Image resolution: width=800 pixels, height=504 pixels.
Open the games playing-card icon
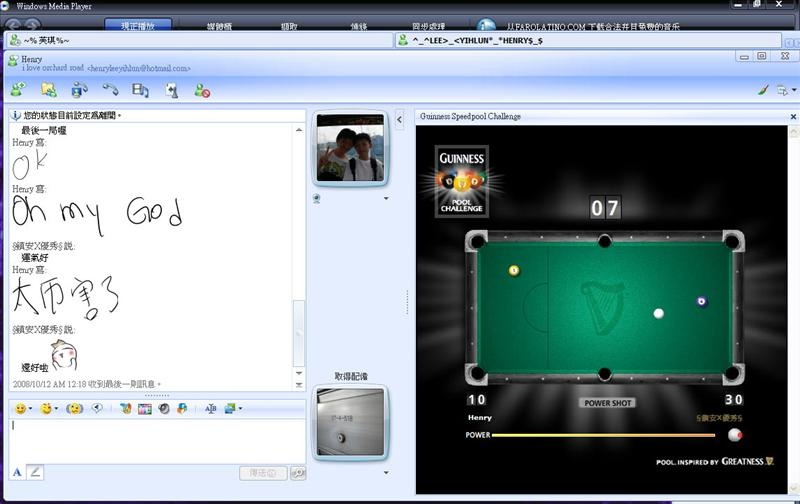pyautogui.click(x=172, y=91)
